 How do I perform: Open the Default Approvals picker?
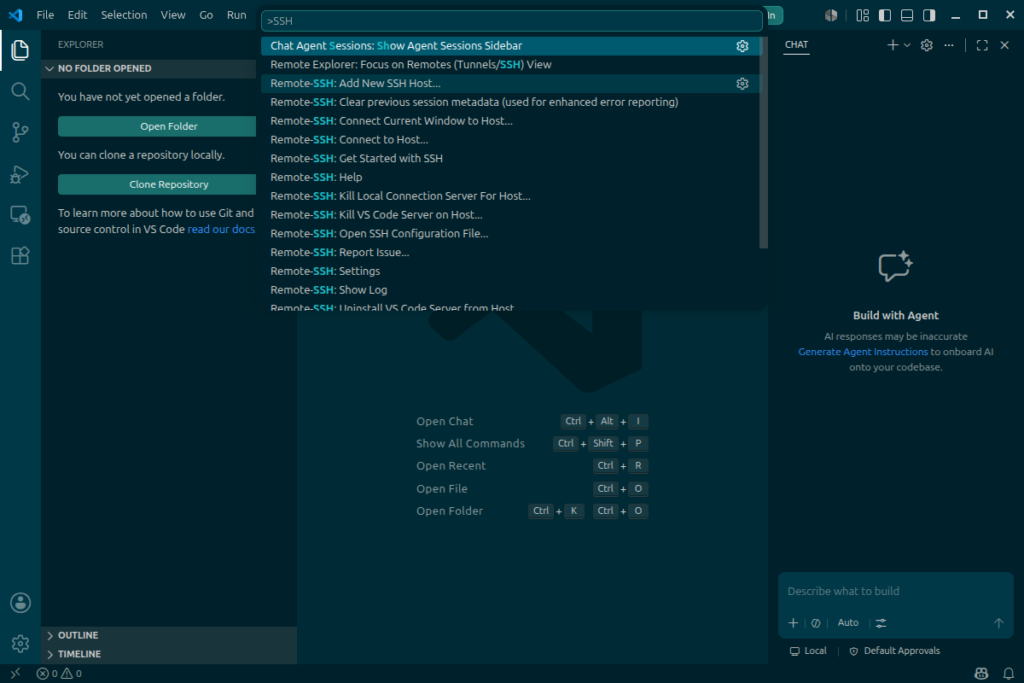point(894,651)
